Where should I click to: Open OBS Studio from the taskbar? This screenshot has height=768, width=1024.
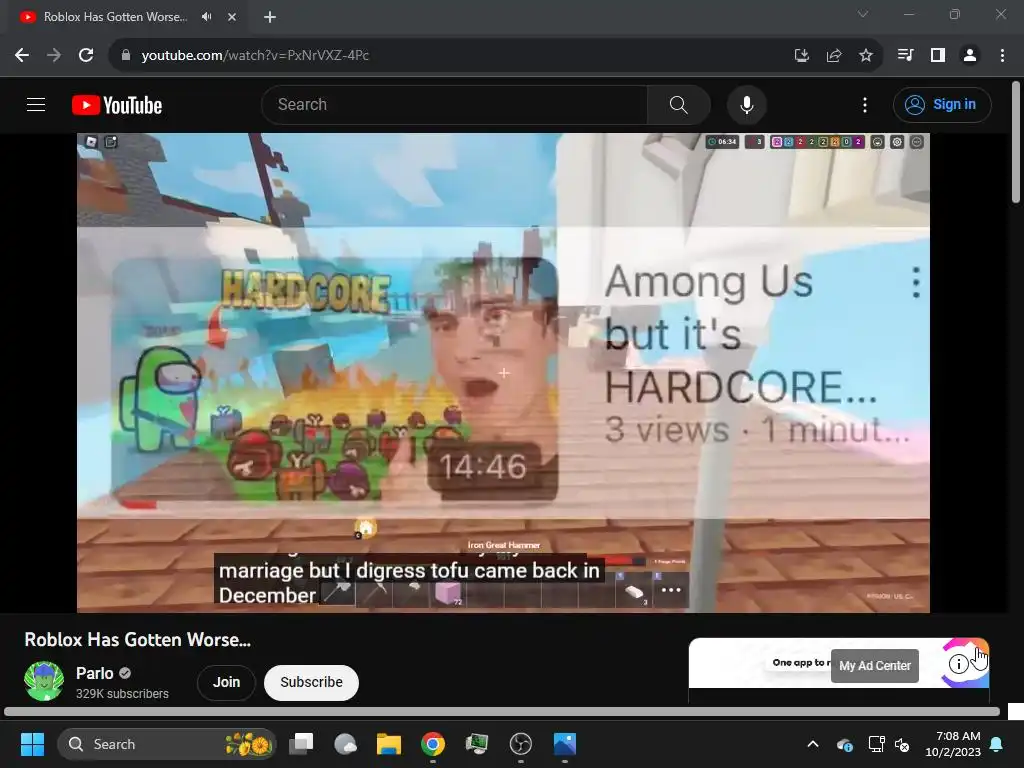pyautogui.click(x=520, y=744)
